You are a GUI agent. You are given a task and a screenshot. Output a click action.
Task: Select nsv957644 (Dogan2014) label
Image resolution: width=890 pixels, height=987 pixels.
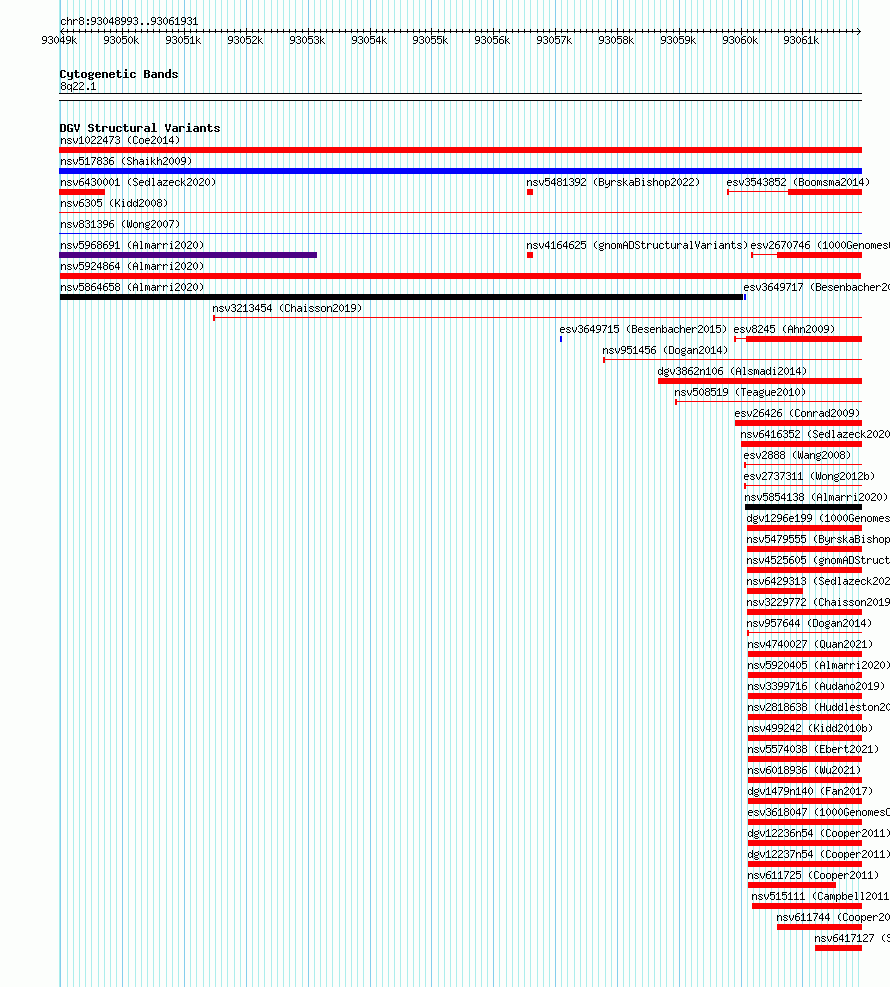(x=809, y=623)
